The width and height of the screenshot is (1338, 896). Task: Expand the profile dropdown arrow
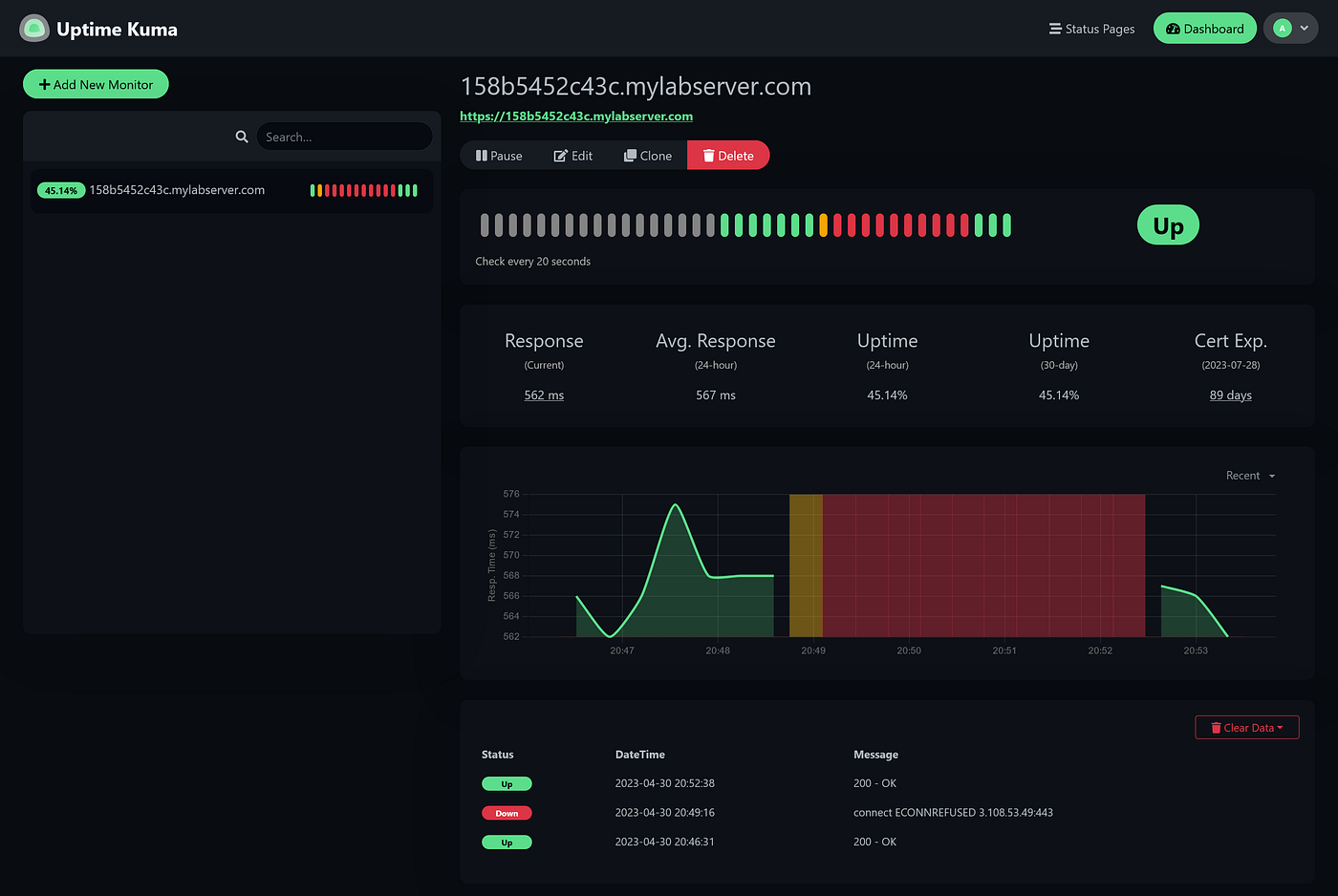tap(1305, 29)
